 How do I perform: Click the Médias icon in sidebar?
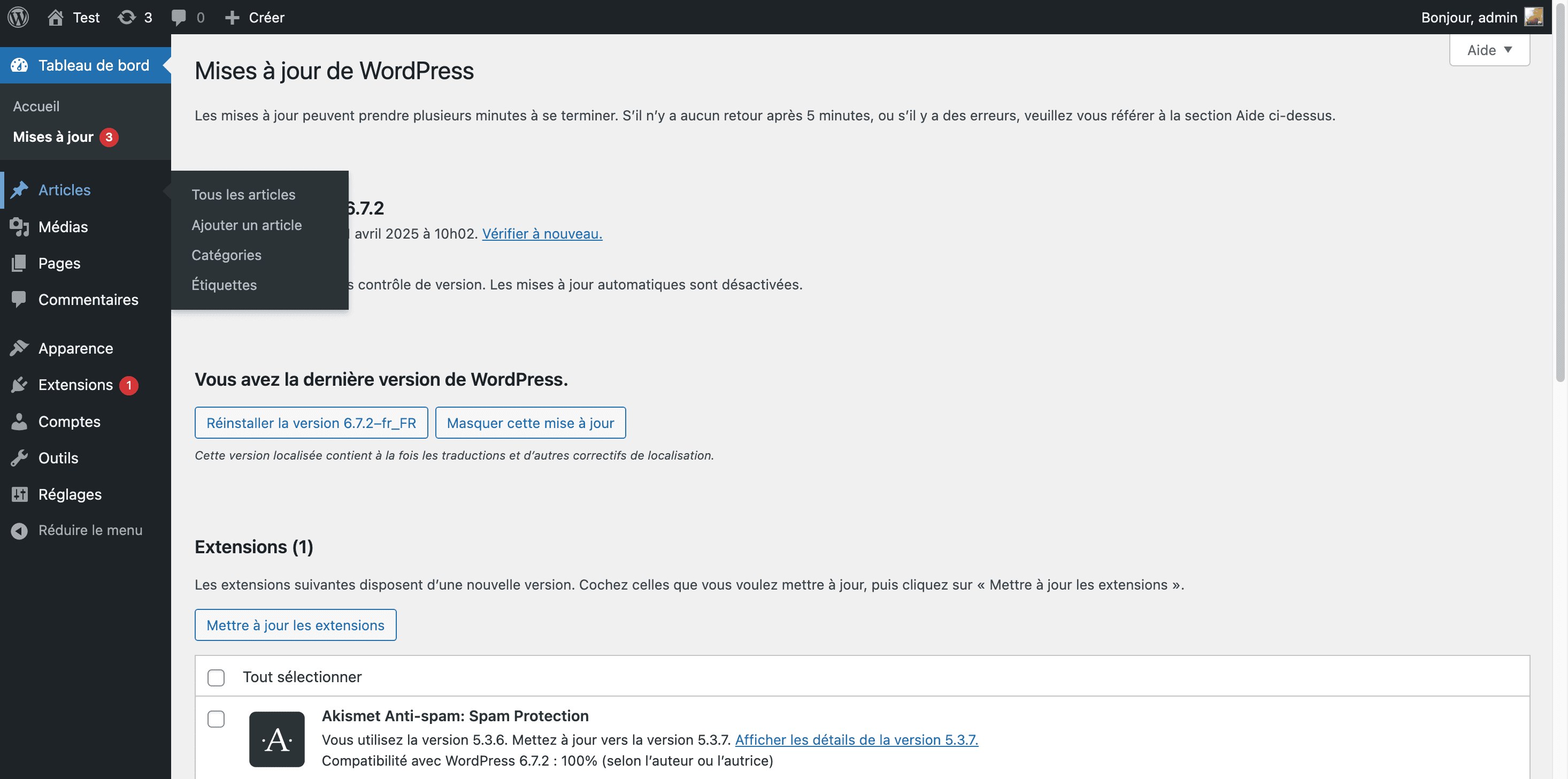(x=19, y=226)
